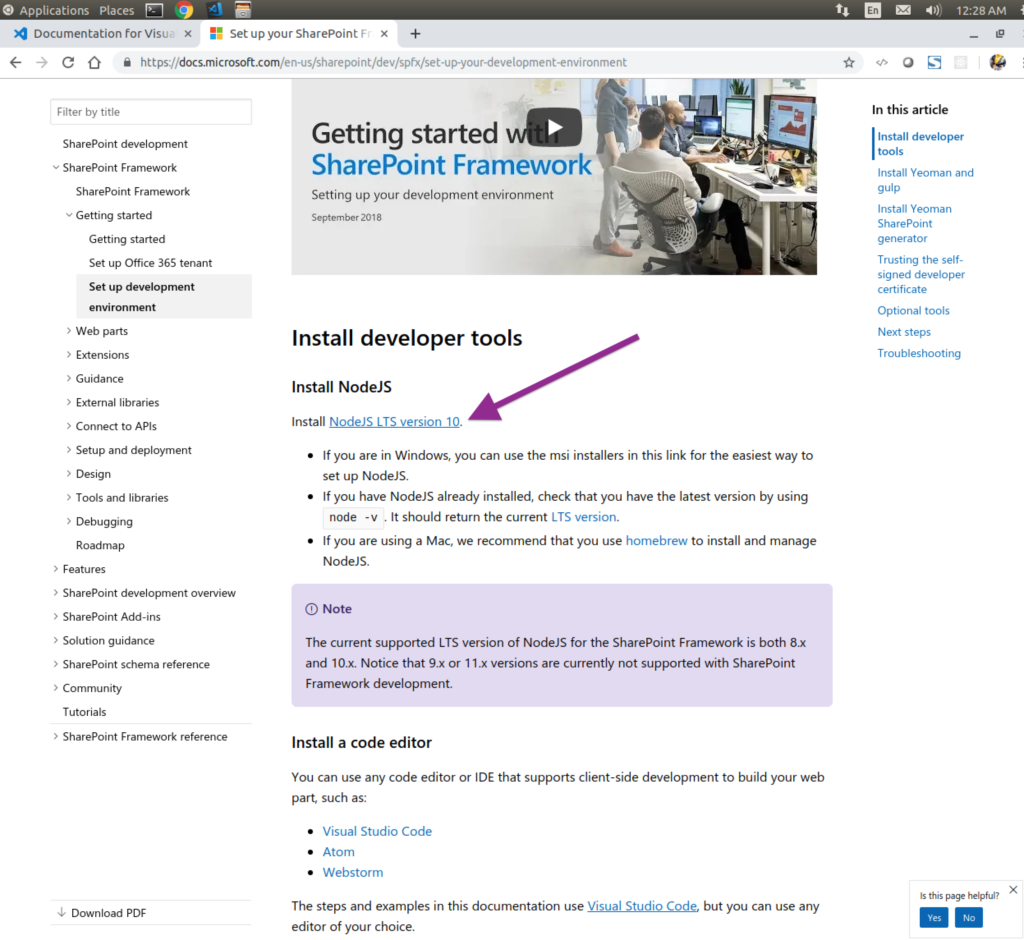The height and width of the screenshot is (940, 1024).
Task: Expand the Extensions node
Action: click(69, 355)
